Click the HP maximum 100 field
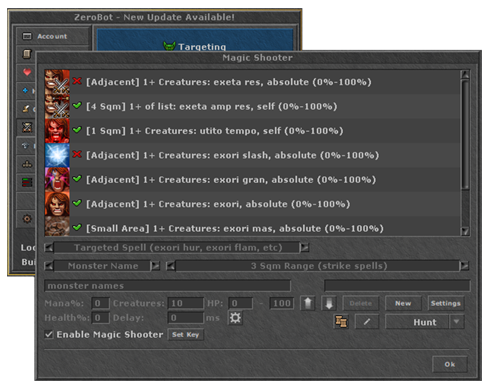 click(282, 303)
